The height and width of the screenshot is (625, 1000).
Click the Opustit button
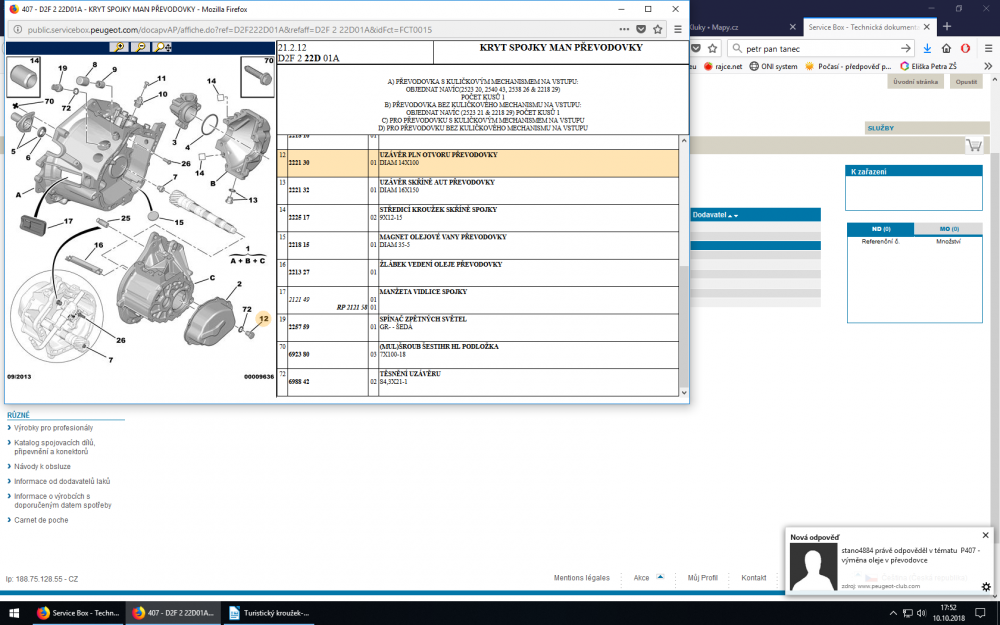pyautogui.click(x=966, y=82)
